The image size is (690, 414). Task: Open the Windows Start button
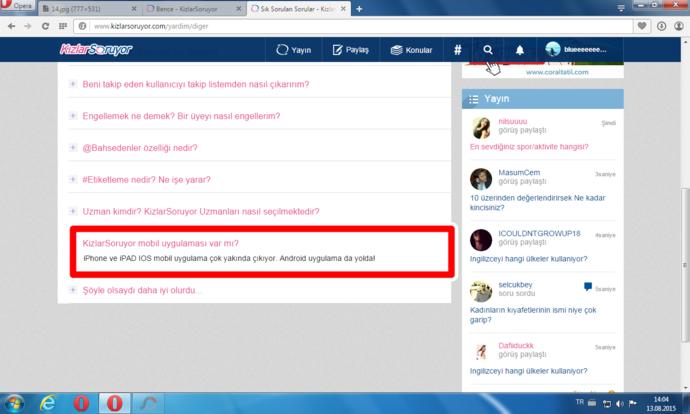pos(14,403)
